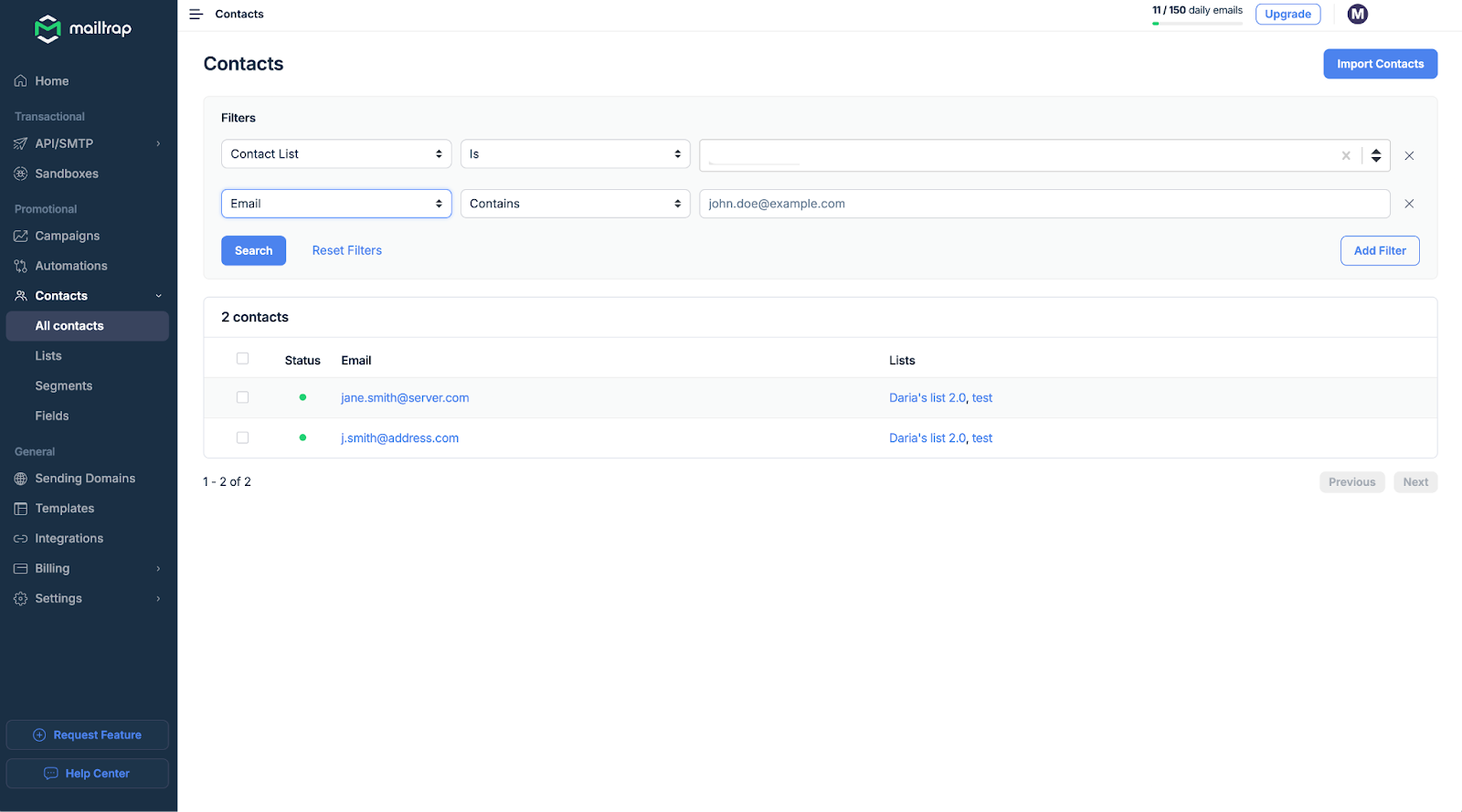
Task: Click the daily emails usage progress bar
Action: click(x=1197, y=24)
